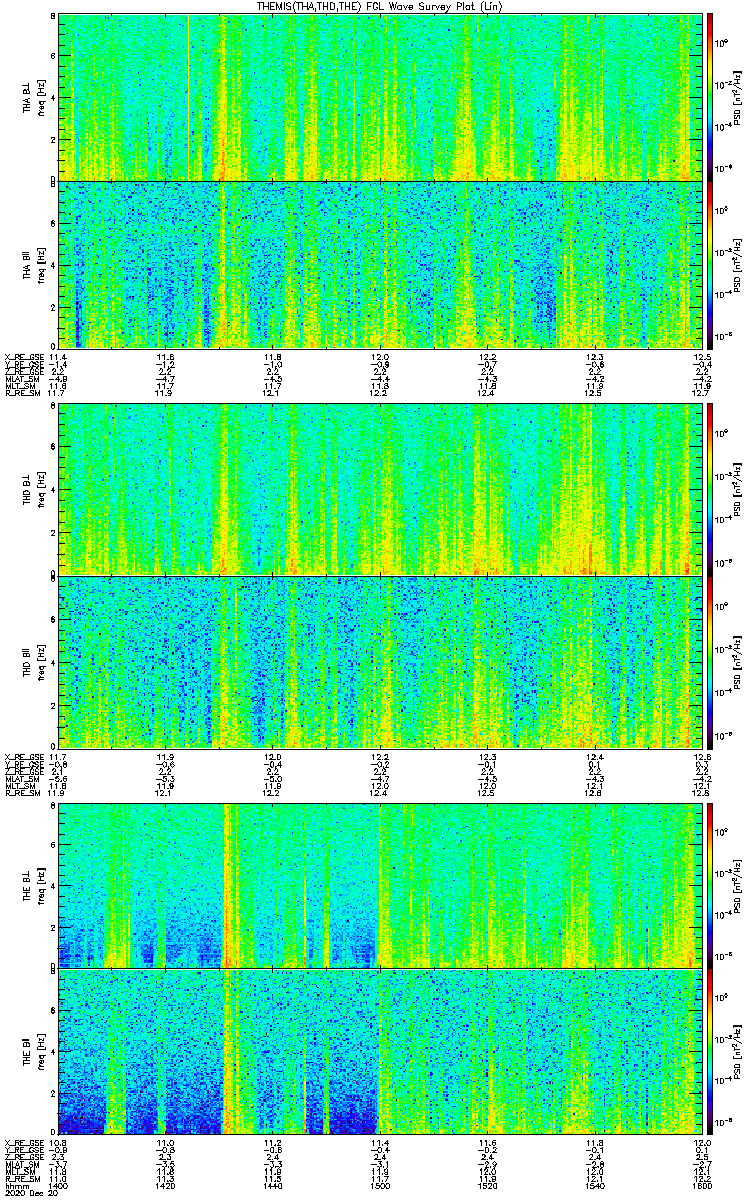This screenshot has width=750, height=1200.
Task: Click the PSD [nT²/Hz] label of THE B∥ colorbar
Action: (x=739, y=1052)
